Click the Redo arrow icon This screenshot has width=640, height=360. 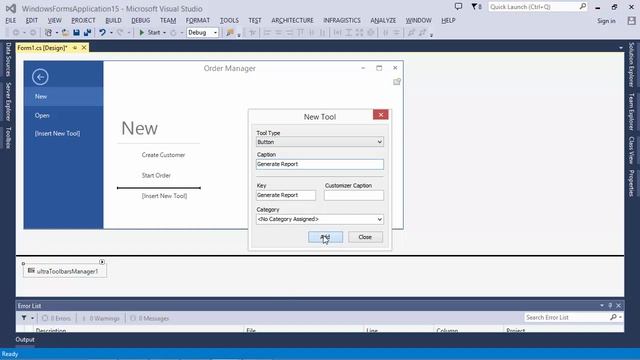120,32
